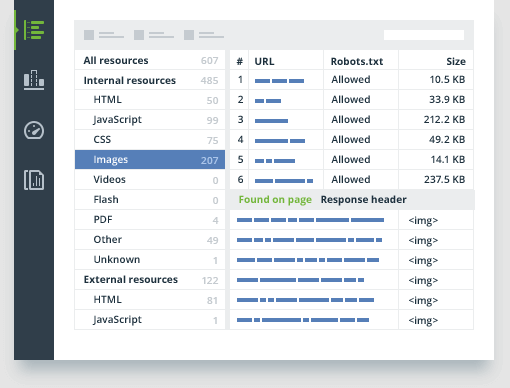This screenshot has width=510, height=388.
Task: Open the reports document icon in sidebar
Action: (34, 180)
